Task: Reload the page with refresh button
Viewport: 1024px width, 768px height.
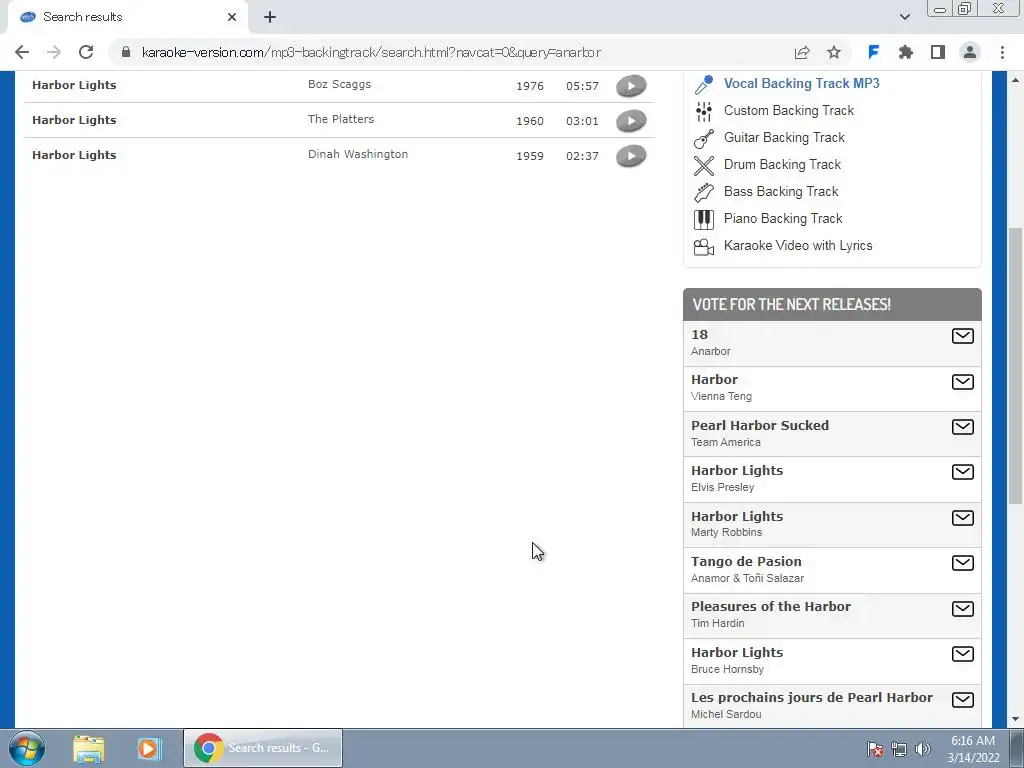Action: click(x=86, y=52)
